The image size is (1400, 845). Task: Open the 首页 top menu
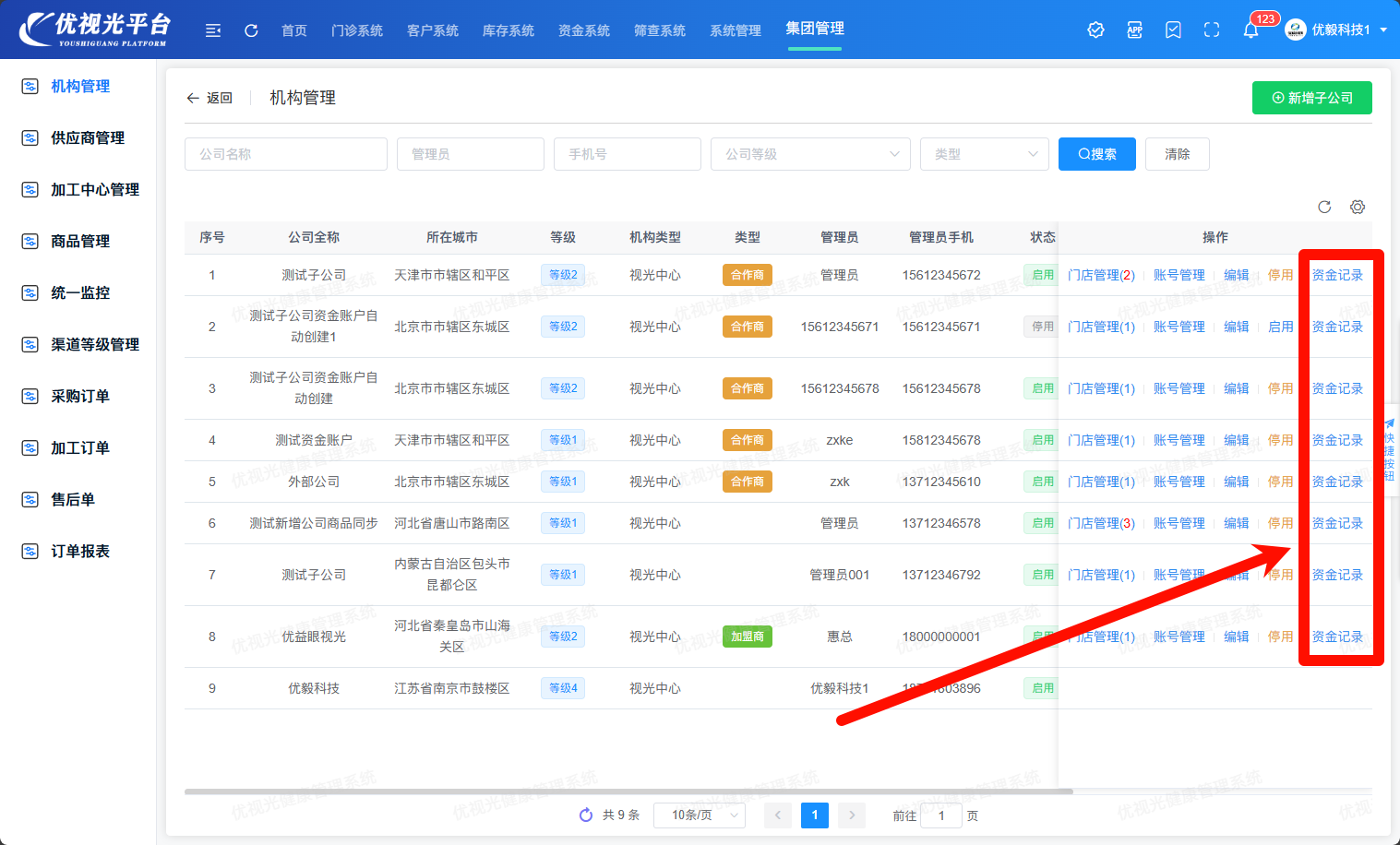pos(294,30)
